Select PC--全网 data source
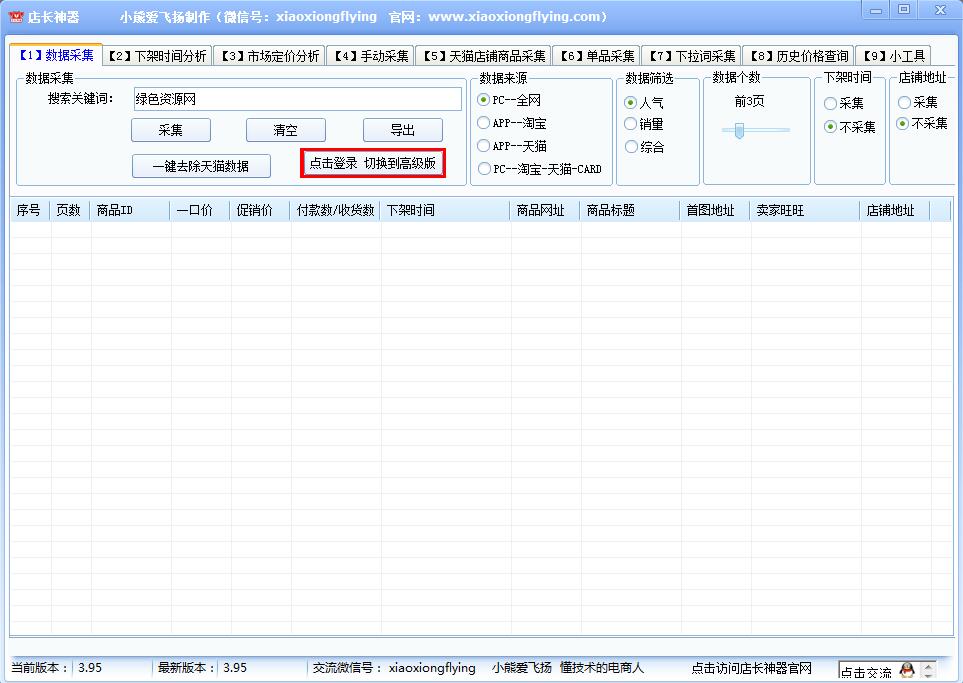Viewport: 963px width, 683px height. (509, 100)
